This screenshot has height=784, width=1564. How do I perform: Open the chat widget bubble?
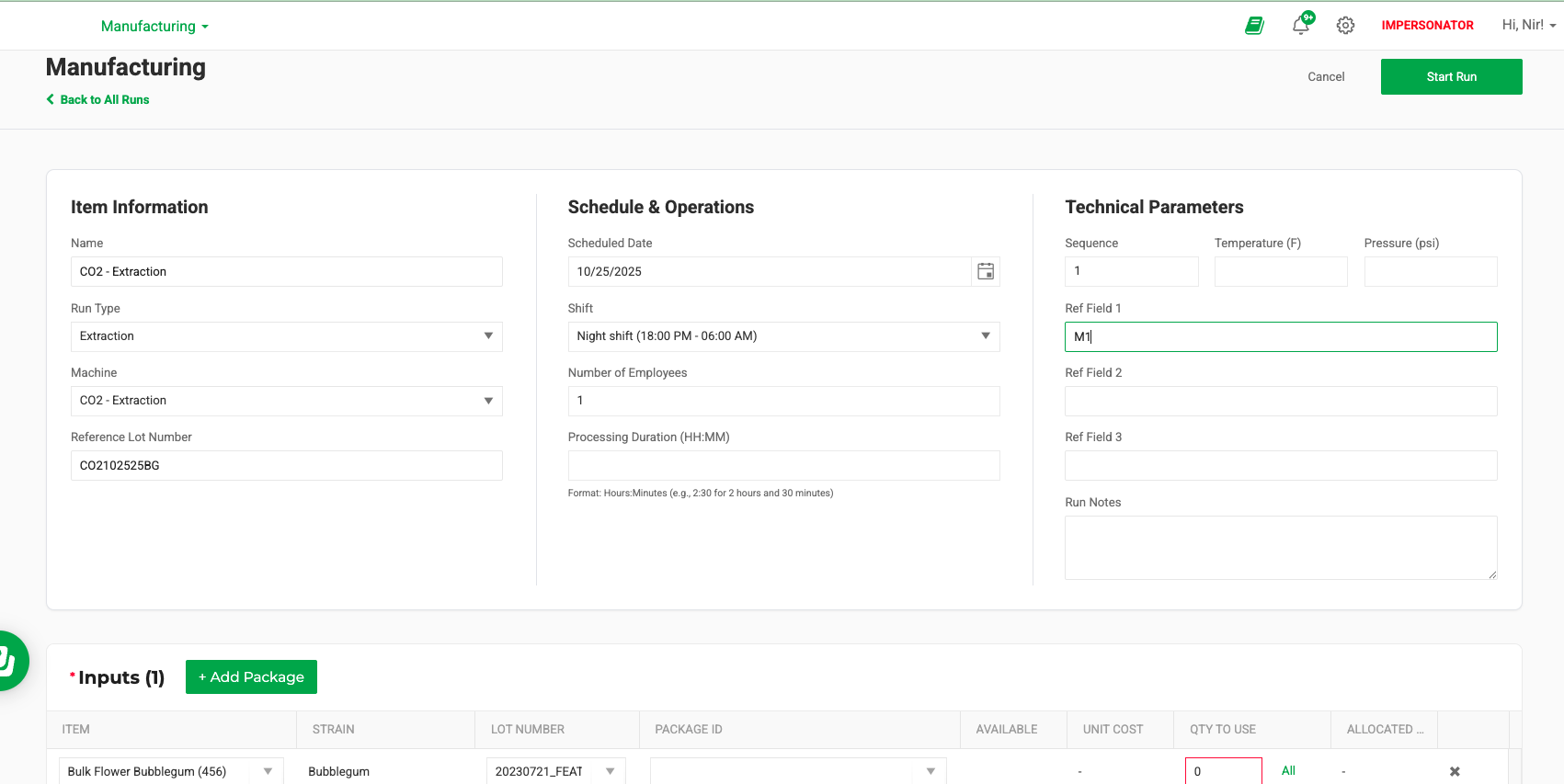pos(9,660)
